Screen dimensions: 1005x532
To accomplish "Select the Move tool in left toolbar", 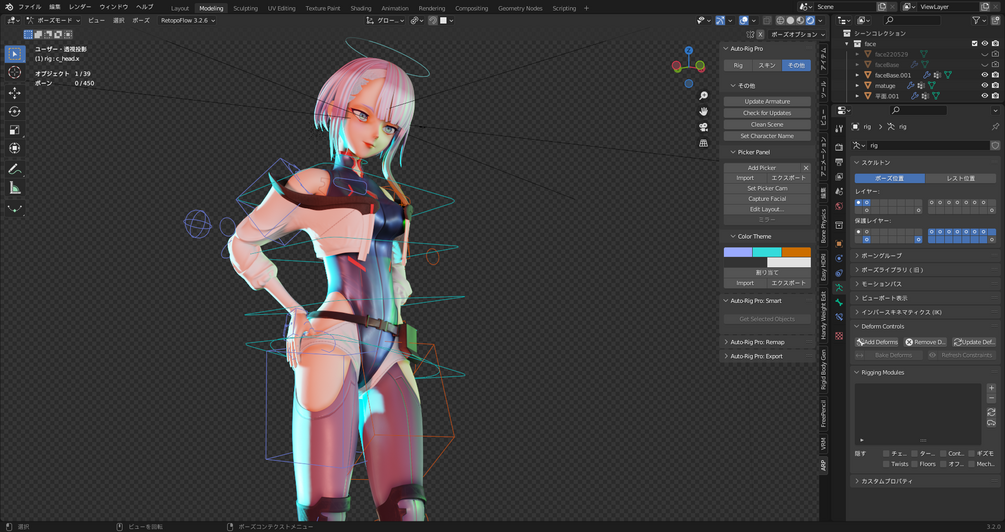I will (x=15, y=92).
